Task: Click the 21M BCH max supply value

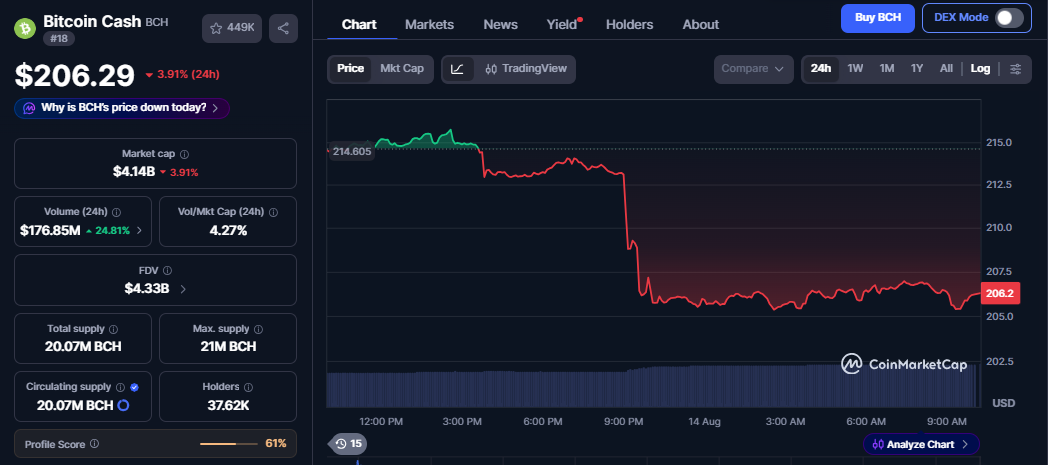Action: 228,347
